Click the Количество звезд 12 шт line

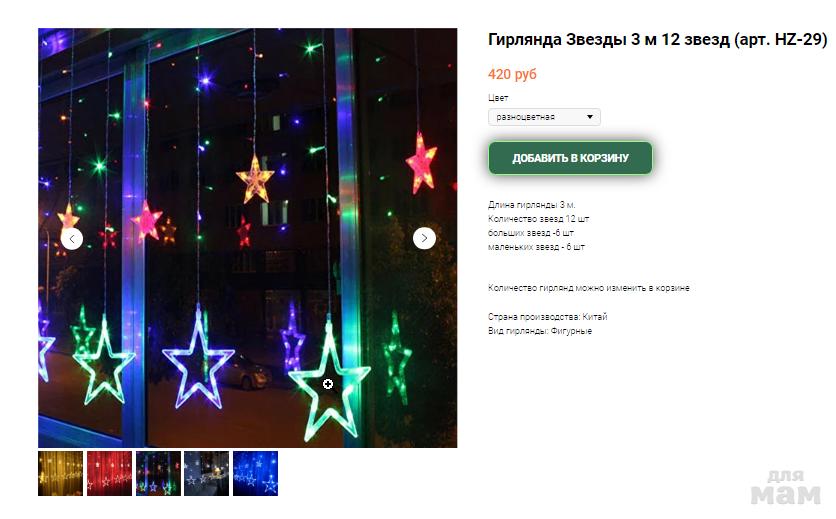(538, 219)
